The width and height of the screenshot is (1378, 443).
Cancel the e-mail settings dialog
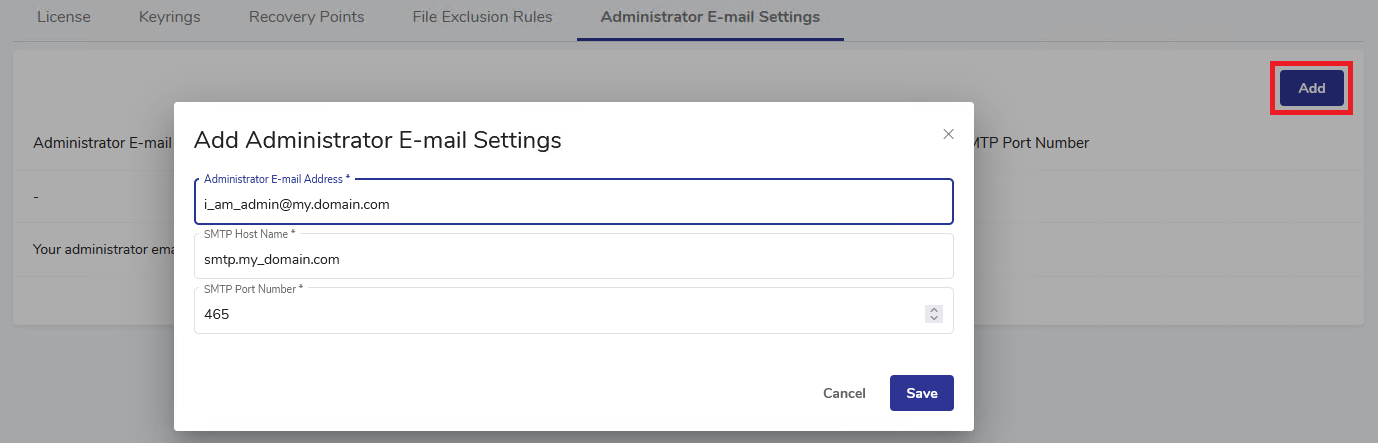click(x=844, y=393)
